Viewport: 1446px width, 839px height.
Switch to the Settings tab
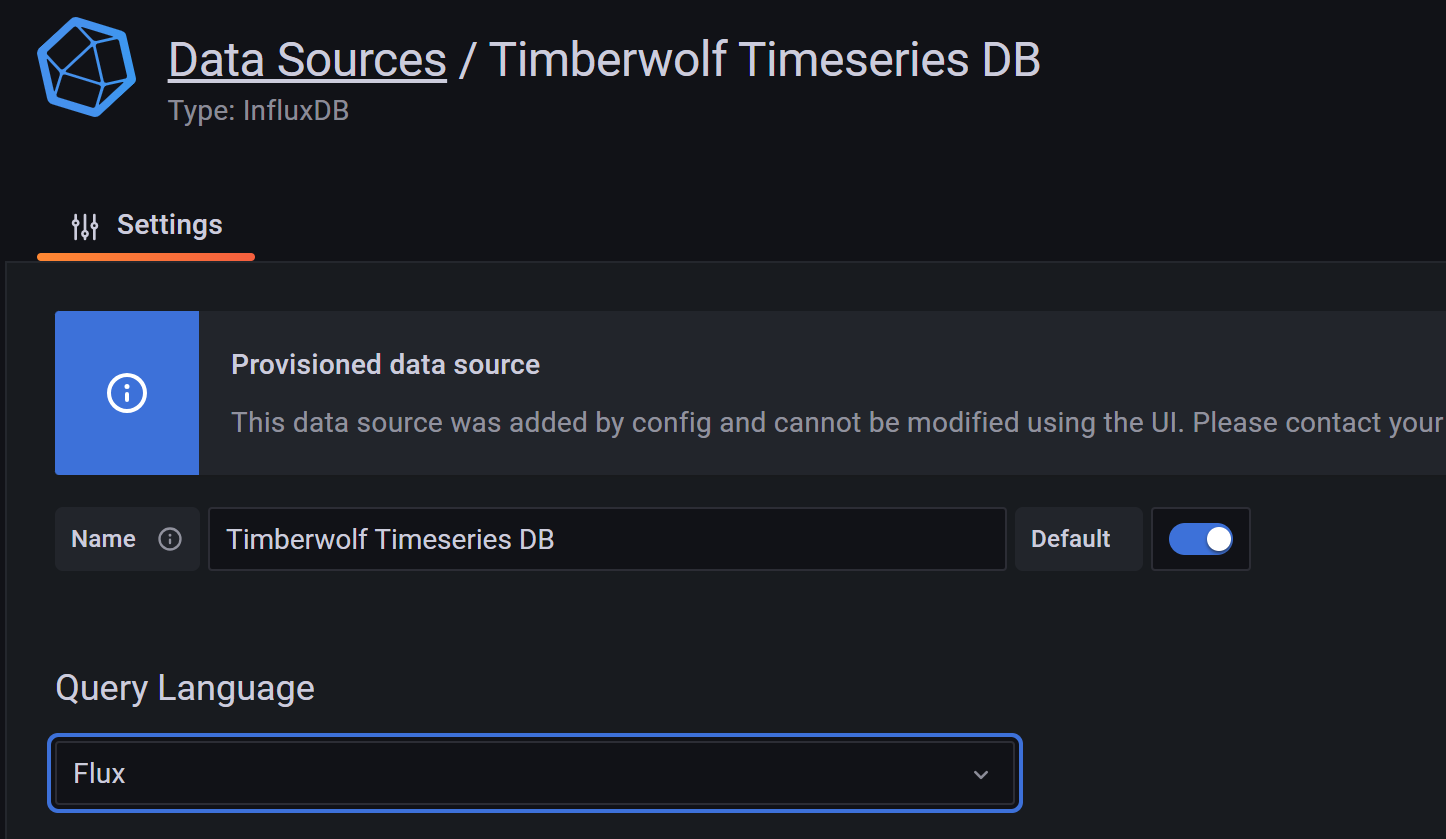[146, 225]
